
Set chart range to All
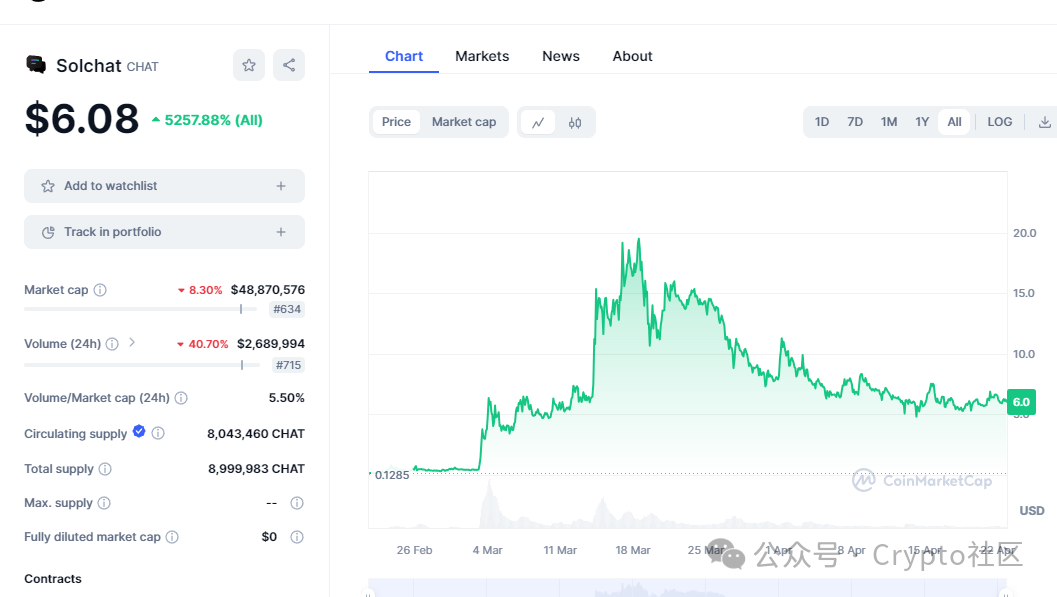coord(955,122)
